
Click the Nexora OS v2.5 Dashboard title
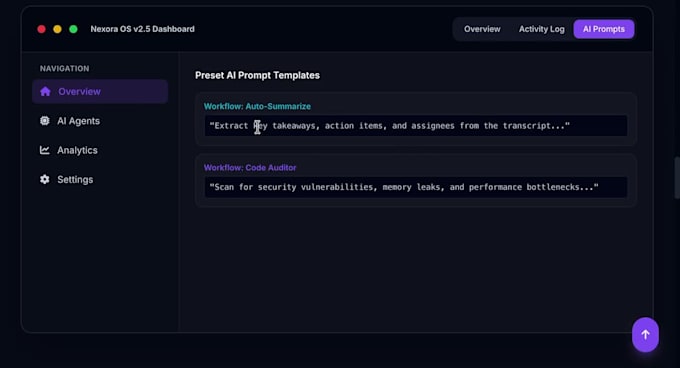click(x=142, y=29)
